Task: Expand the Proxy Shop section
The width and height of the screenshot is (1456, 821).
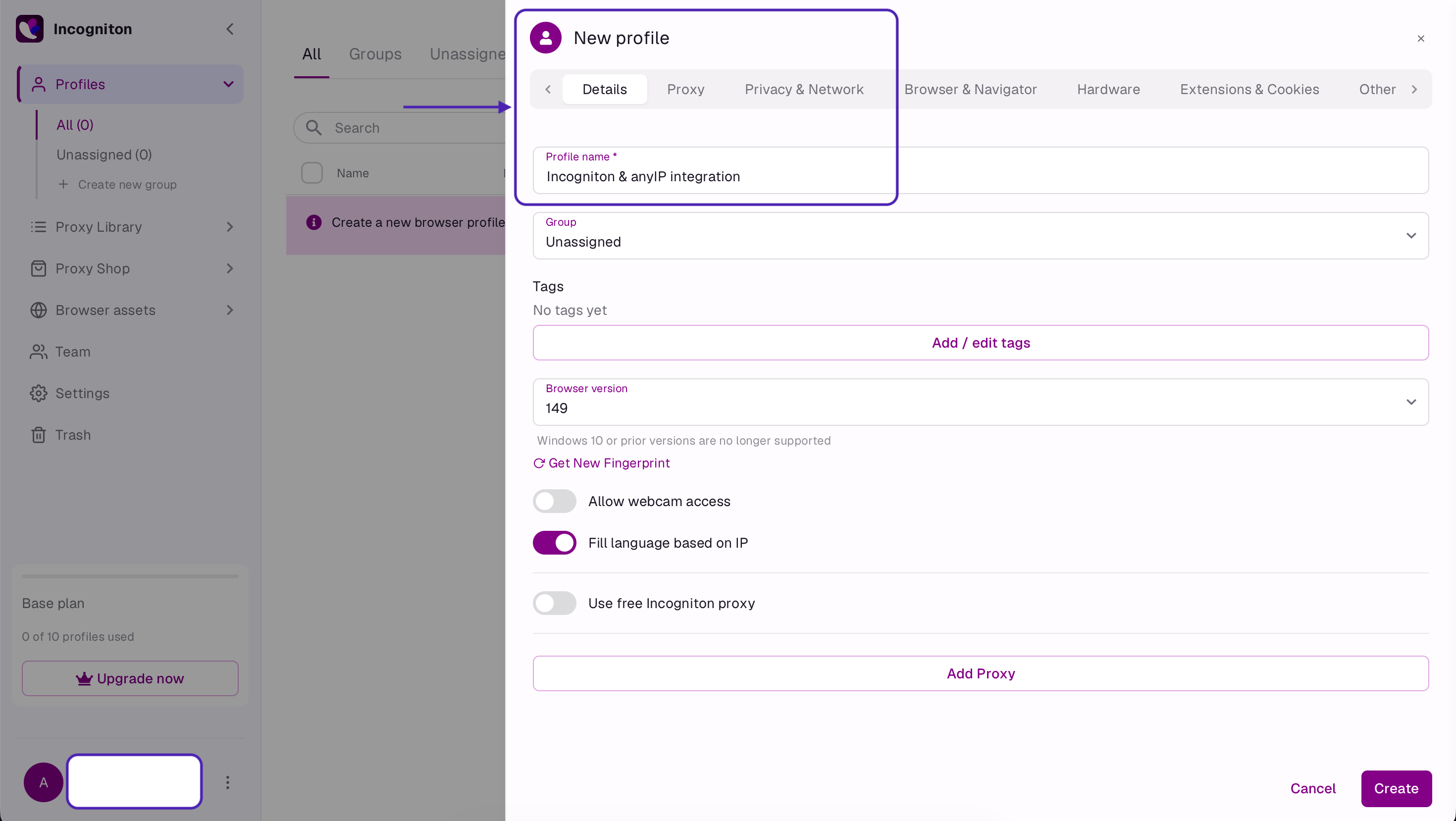Action: tap(229, 268)
